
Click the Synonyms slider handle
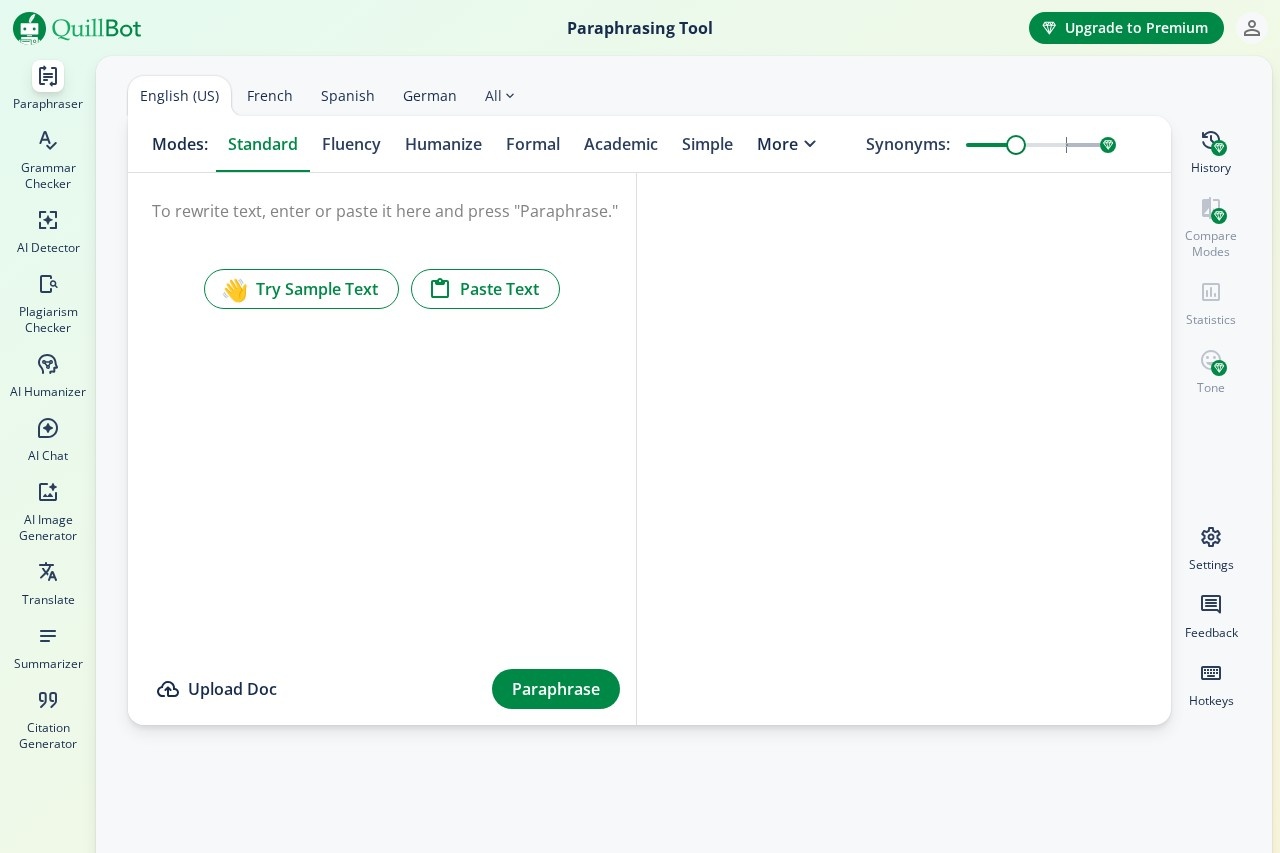click(x=1016, y=145)
